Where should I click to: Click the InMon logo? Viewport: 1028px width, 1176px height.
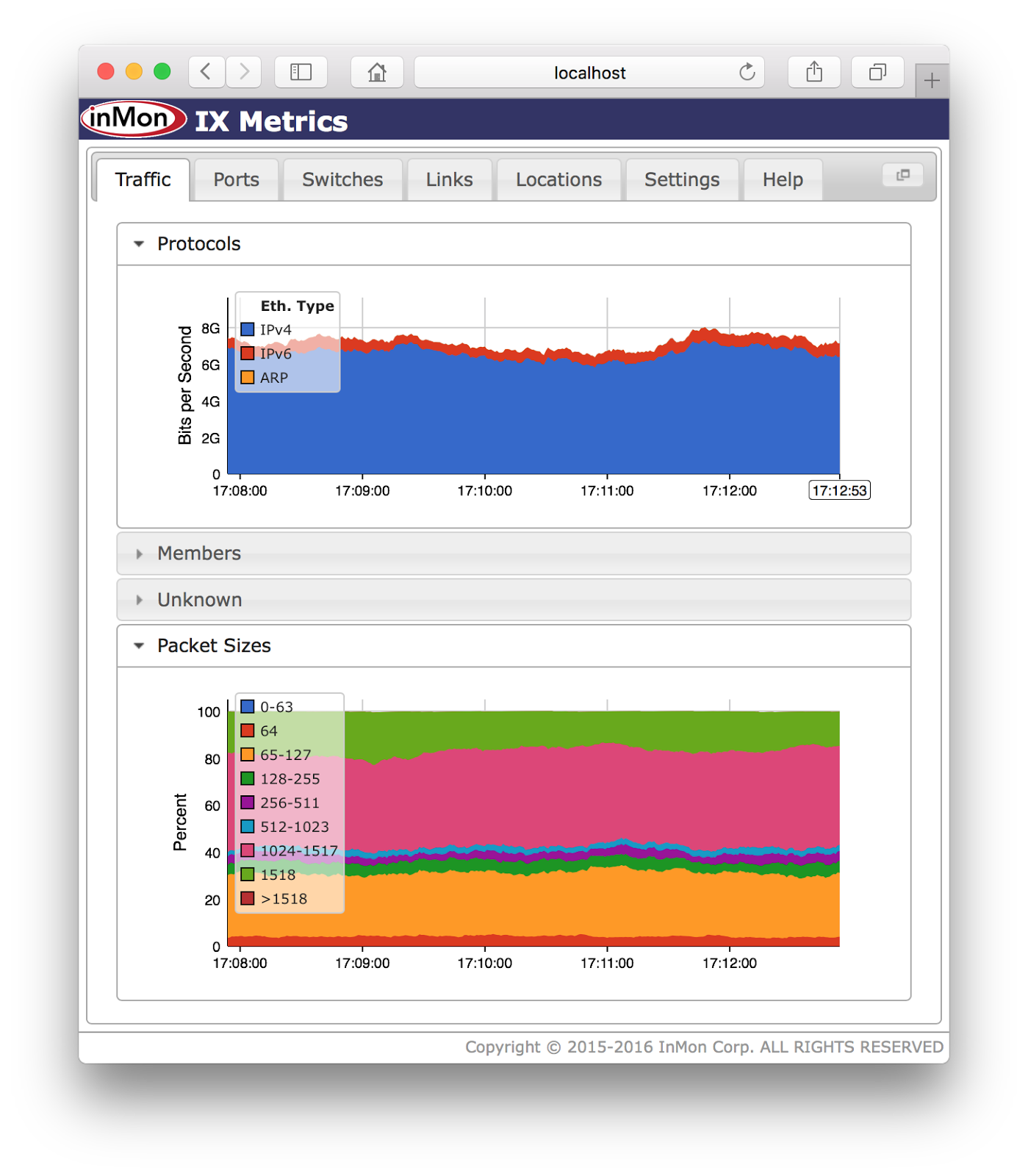pyautogui.click(x=134, y=119)
